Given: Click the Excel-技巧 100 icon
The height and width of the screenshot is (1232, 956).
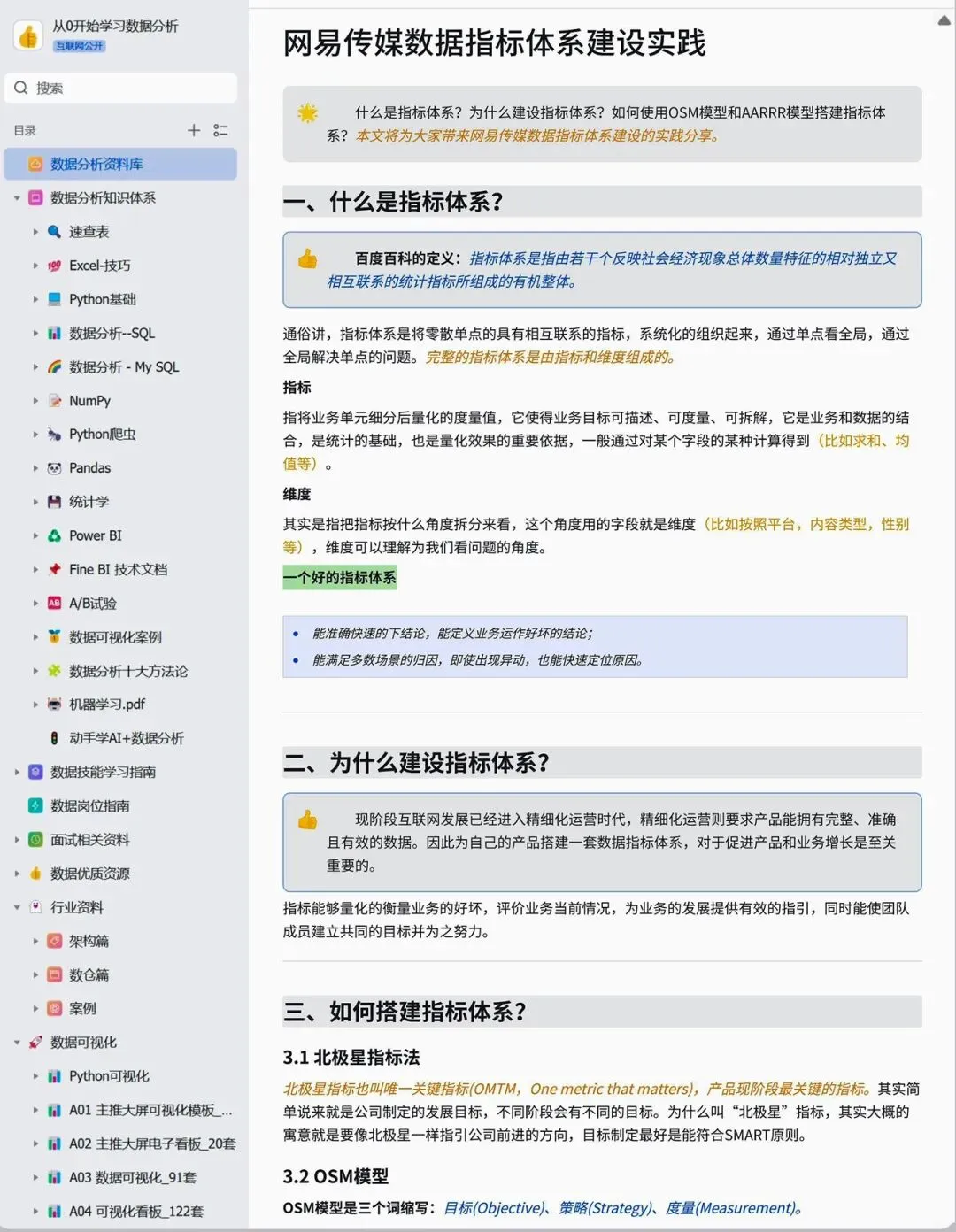Looking at the screenshot, I should coord(54,266).
